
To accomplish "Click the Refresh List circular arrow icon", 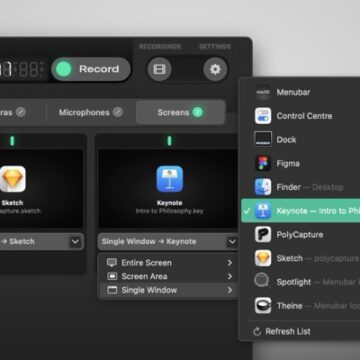I will 257,332.
